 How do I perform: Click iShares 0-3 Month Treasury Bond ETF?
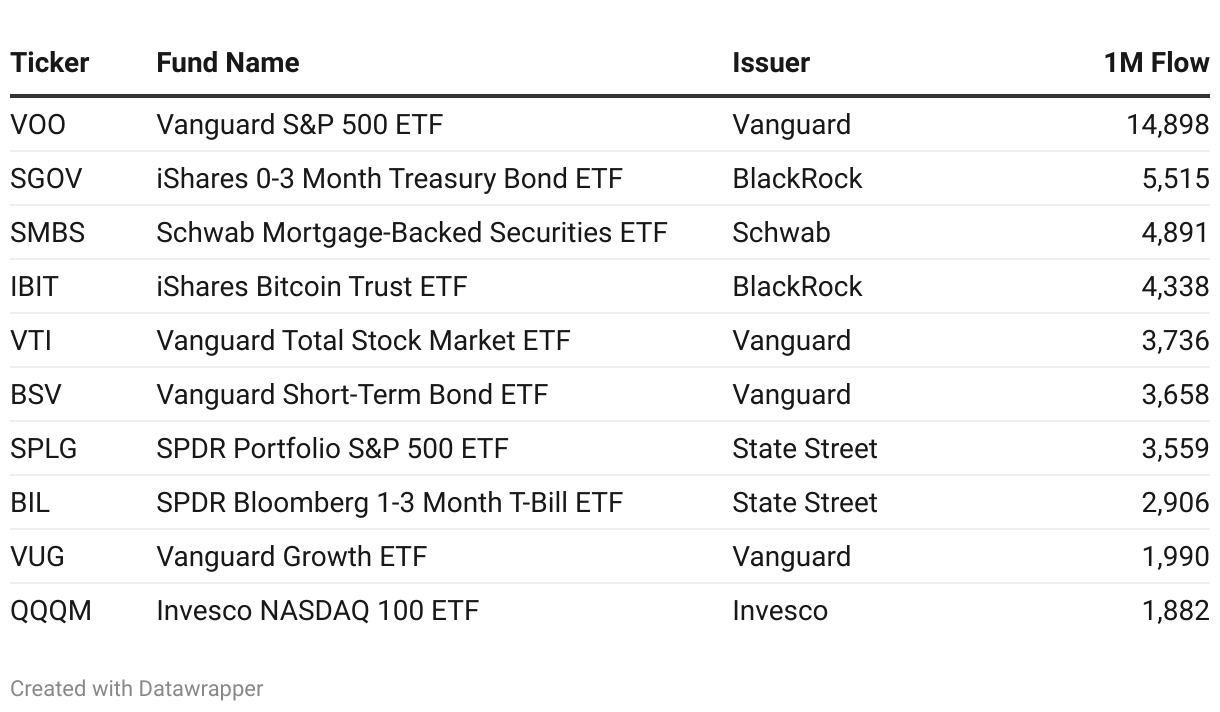click(x=389, y=179)
